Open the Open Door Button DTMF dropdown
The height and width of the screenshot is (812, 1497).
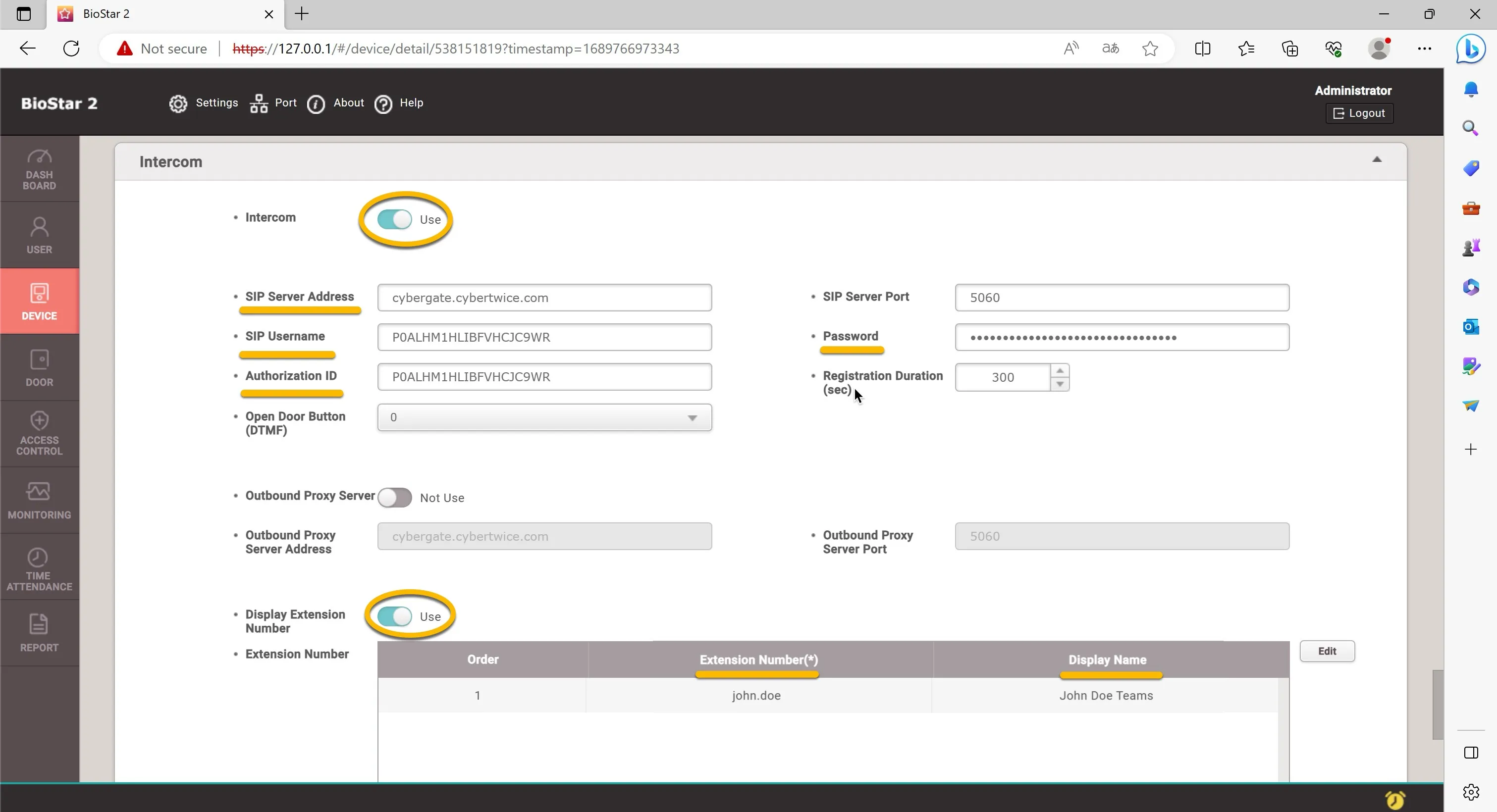[x=544, y=417]
